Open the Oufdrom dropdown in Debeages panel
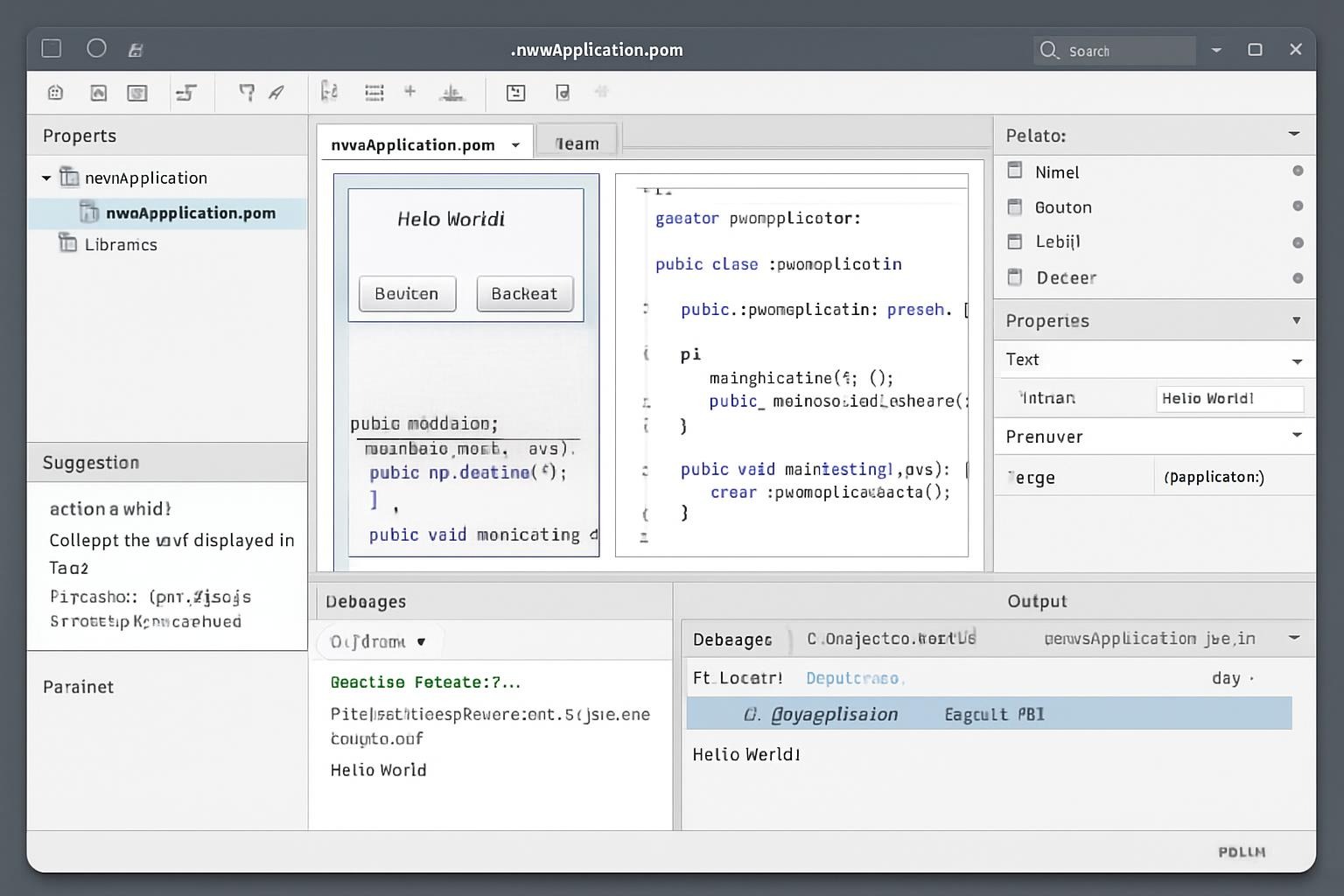Screen dimensions: 1344x896 [x=378, y=642]
